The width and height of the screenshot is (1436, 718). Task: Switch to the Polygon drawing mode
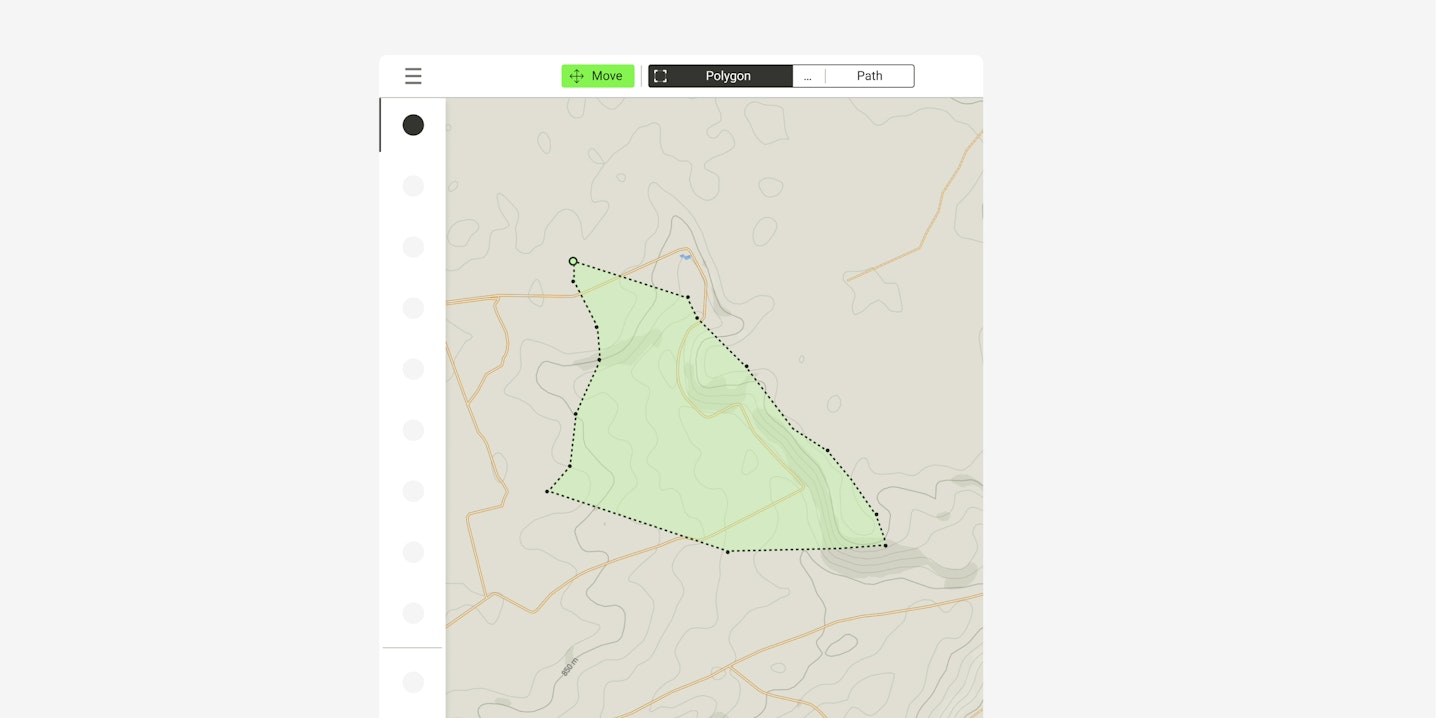(728, 76)
